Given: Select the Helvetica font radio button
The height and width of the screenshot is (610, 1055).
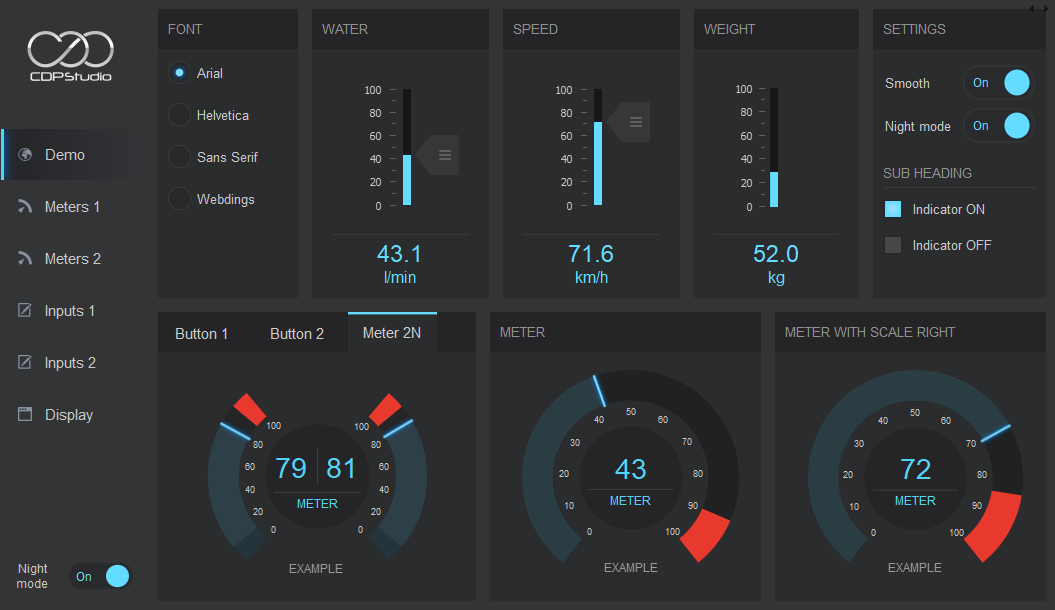Looking at the screenshot, I should point(179,115).
